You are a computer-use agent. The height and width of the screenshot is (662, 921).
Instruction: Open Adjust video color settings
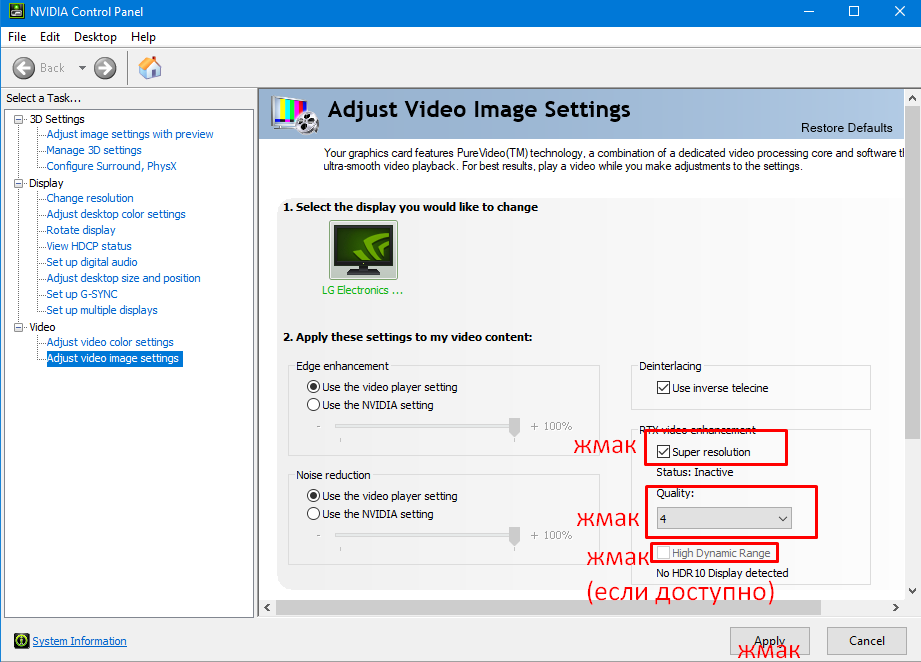pyautogui.click(x=110, y=342)
